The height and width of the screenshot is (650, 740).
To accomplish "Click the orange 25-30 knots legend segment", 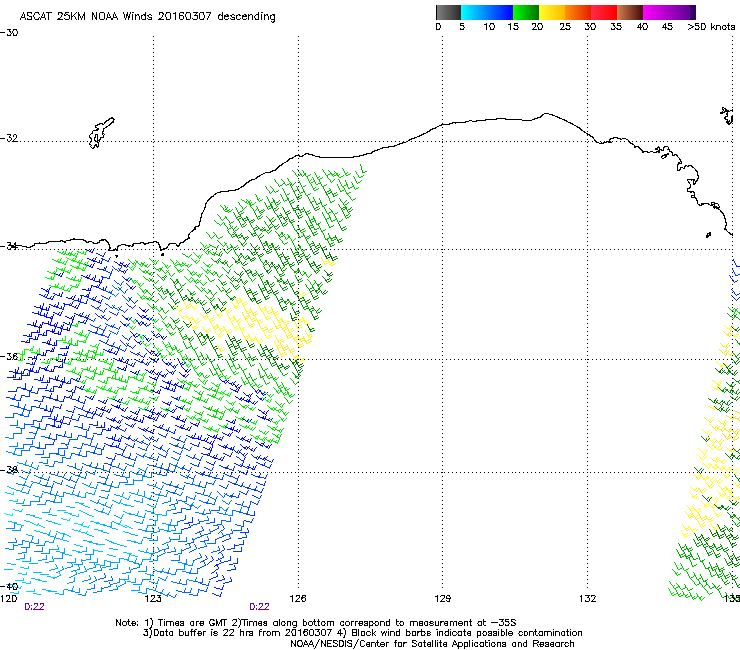I will 578,12.
